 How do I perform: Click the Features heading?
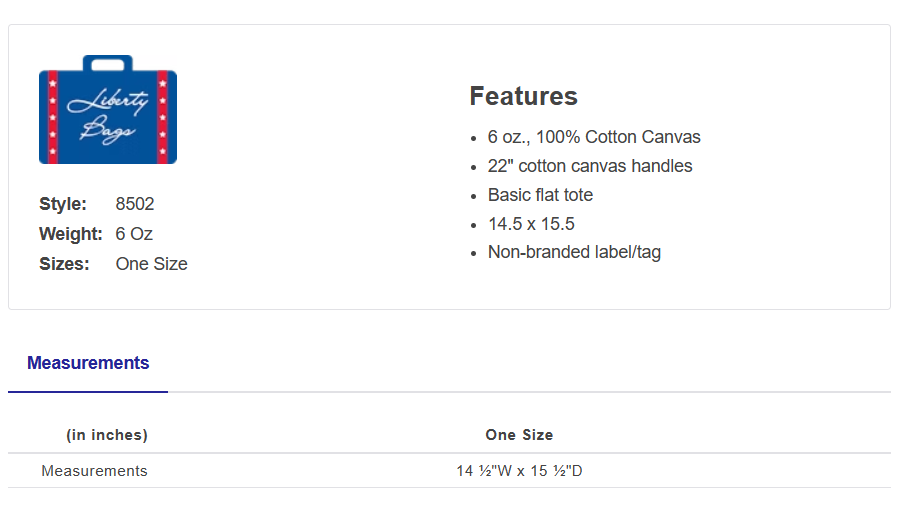pos(523,97)
